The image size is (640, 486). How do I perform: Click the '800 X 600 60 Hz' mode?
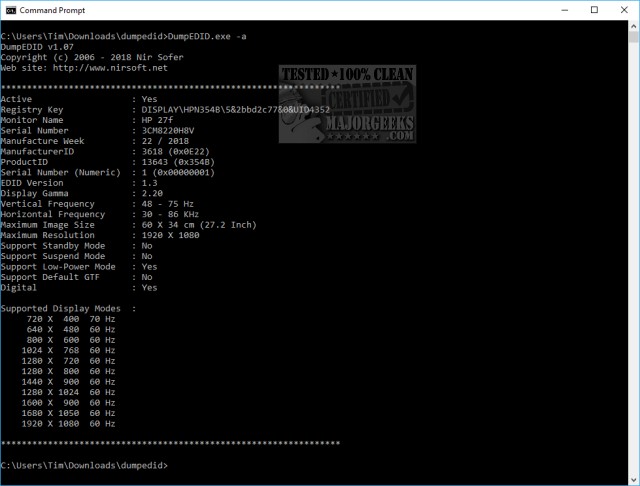click(x=71, y=340)
